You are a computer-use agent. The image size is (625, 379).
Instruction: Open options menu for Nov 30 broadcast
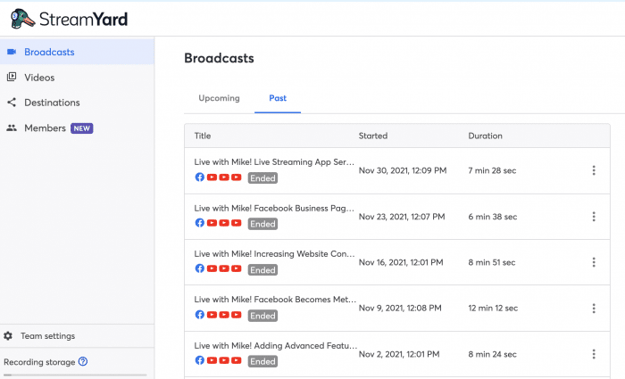coord(594,171)
